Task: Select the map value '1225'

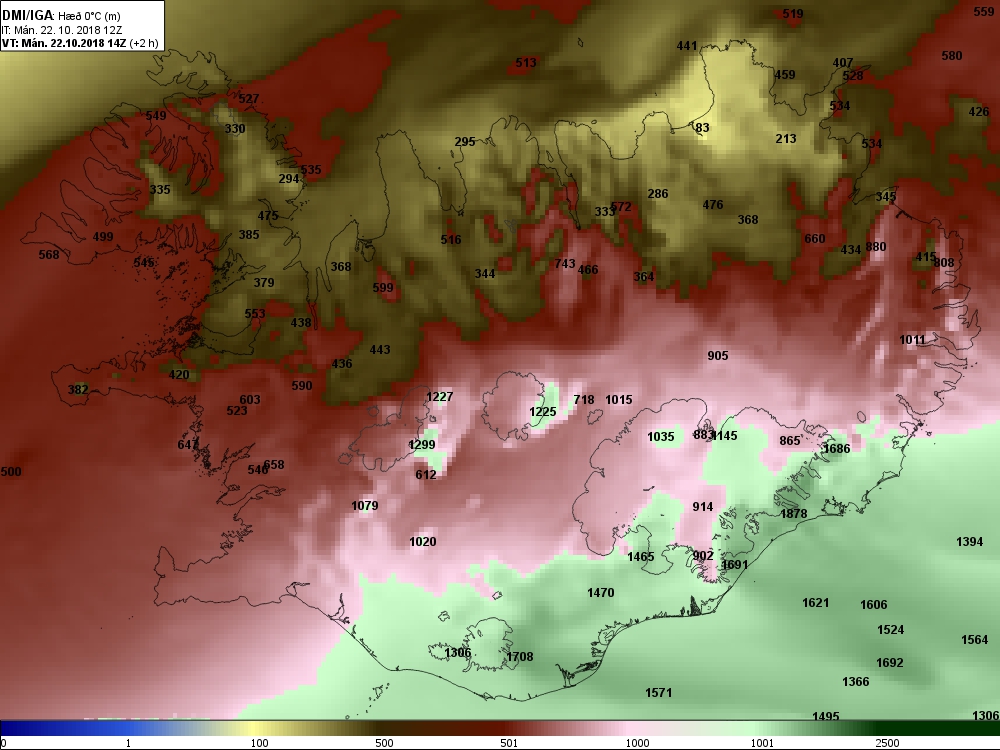Action: click(543, 412)
